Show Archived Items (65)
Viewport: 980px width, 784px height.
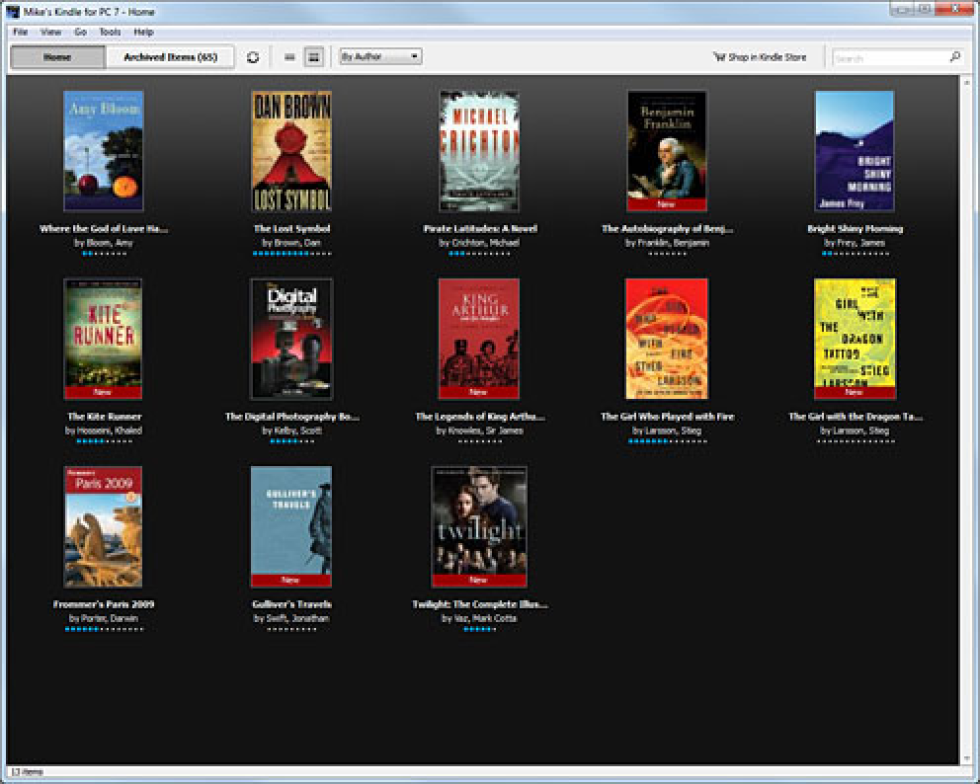(x=170, y=57)
